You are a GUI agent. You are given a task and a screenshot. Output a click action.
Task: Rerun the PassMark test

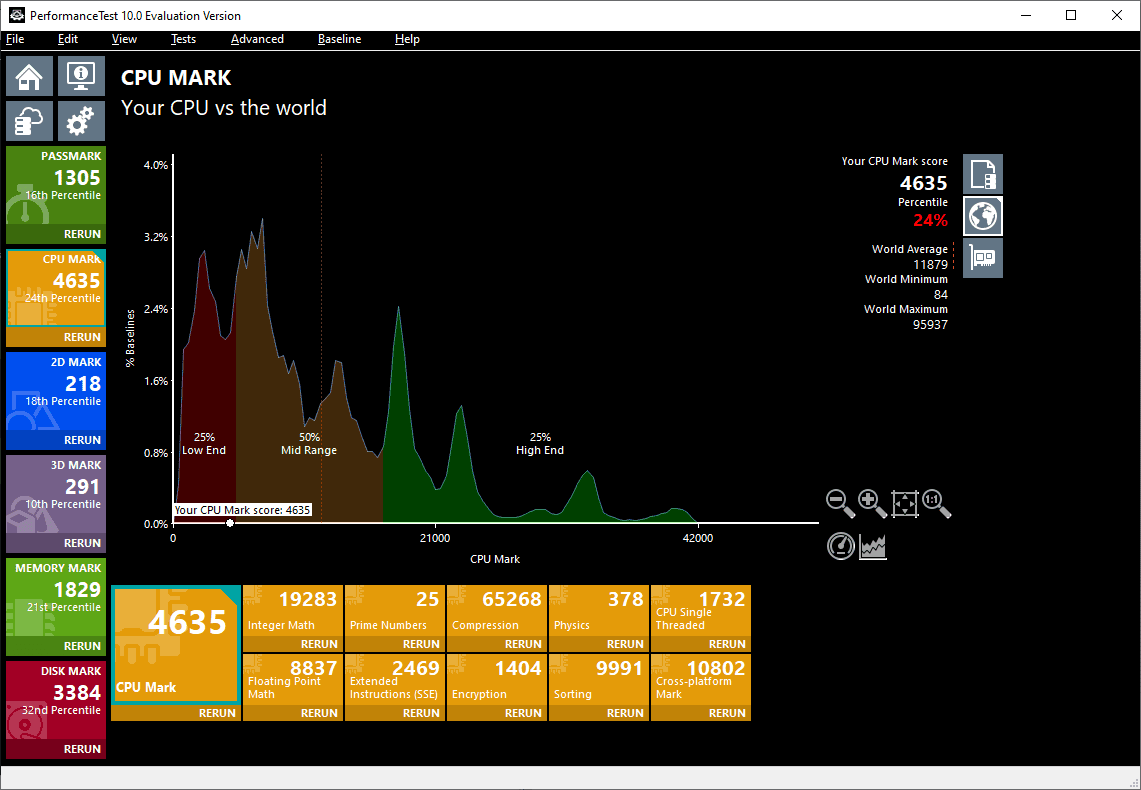coord(56,234)
